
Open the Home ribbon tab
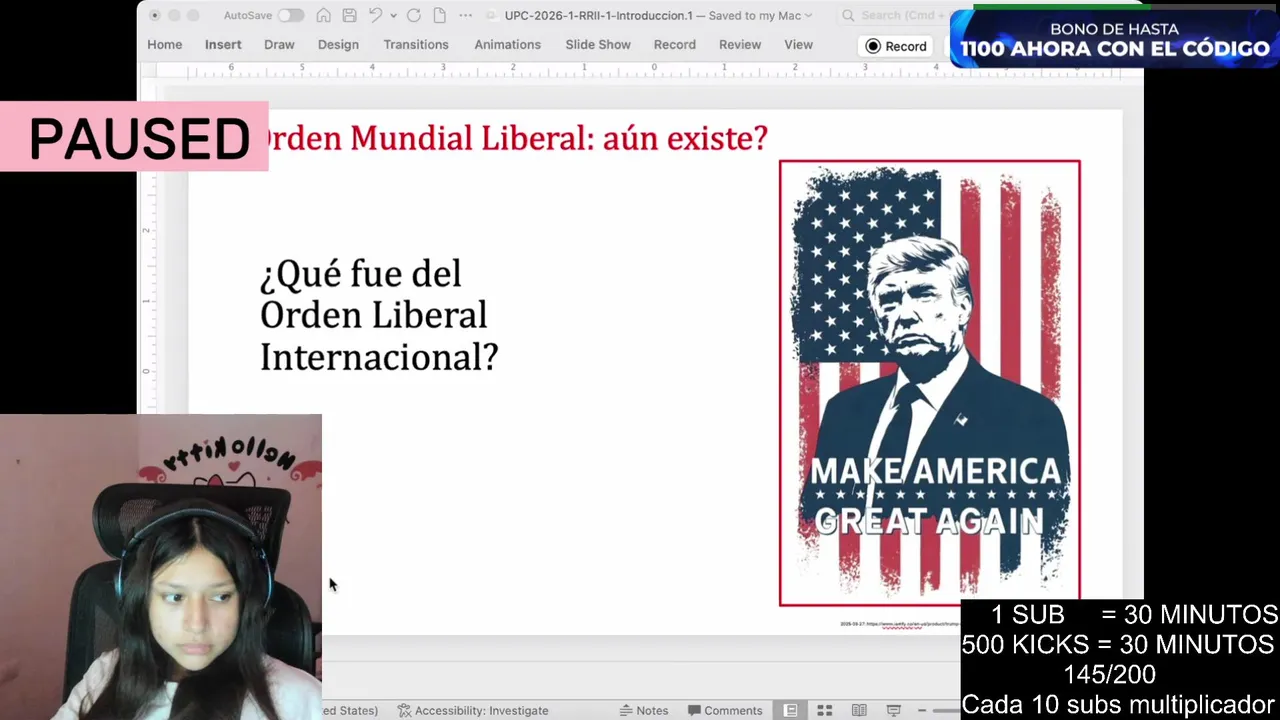165,45
